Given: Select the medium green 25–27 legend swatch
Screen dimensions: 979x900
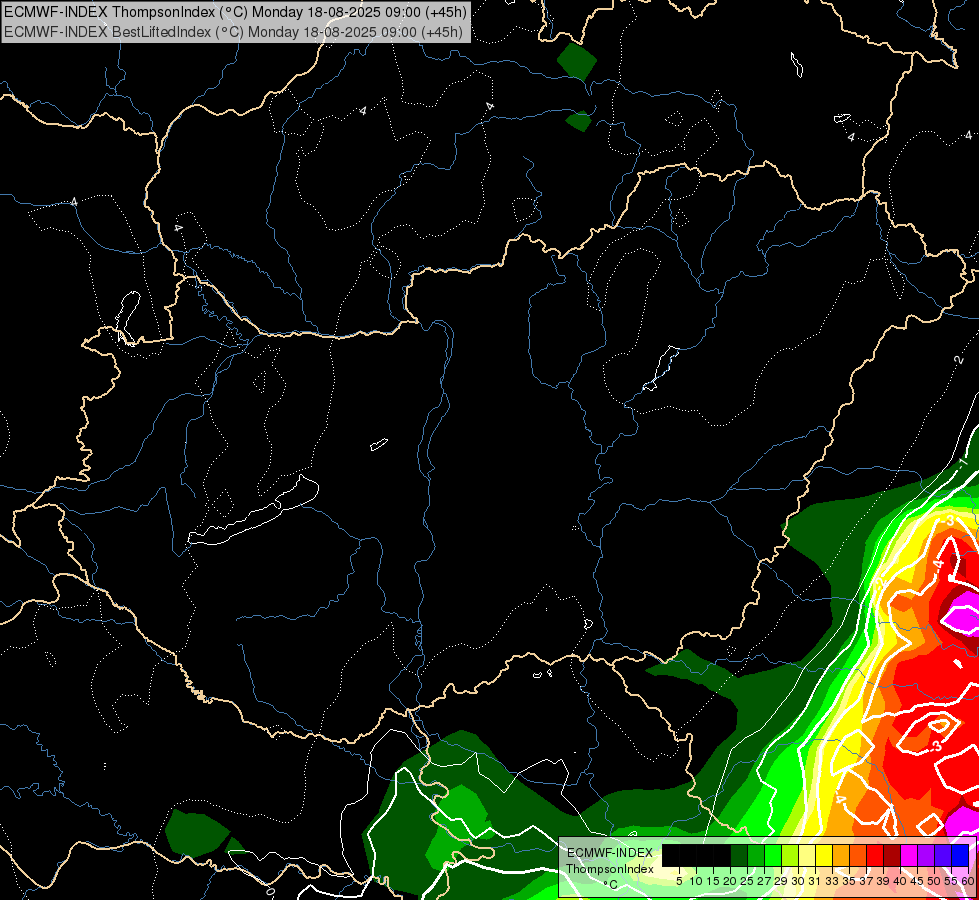Looking at the screenshot, I should pyautogui.click(x=756, y=855).
